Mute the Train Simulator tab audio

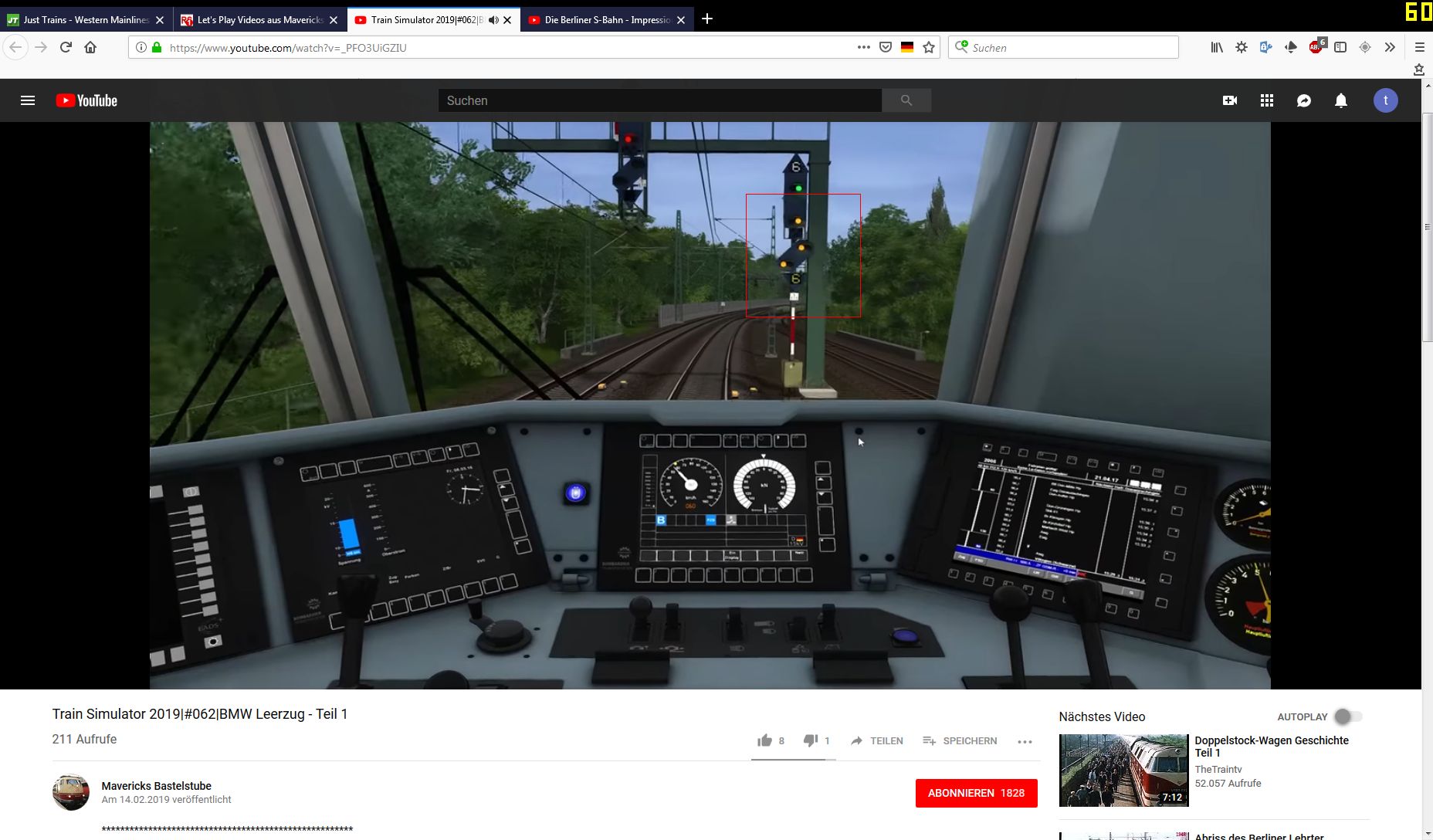[493, 20]
